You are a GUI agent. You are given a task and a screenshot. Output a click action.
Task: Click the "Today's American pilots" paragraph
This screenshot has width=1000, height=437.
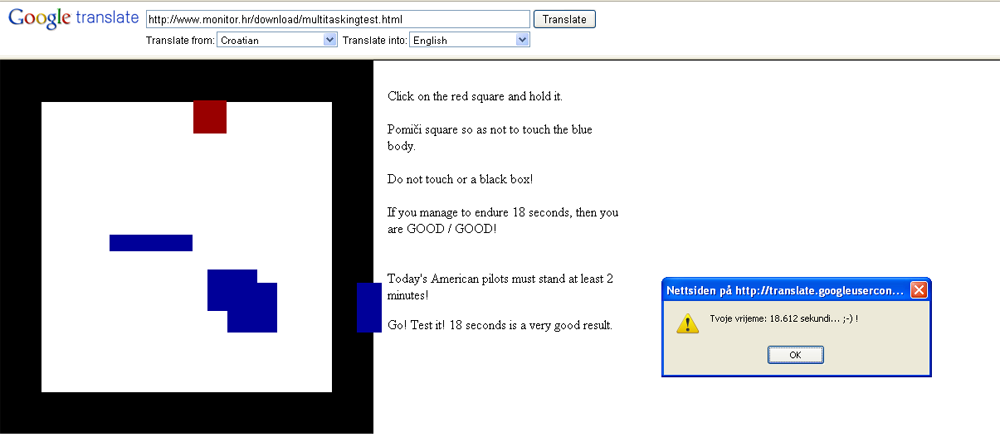pos(501,287)
